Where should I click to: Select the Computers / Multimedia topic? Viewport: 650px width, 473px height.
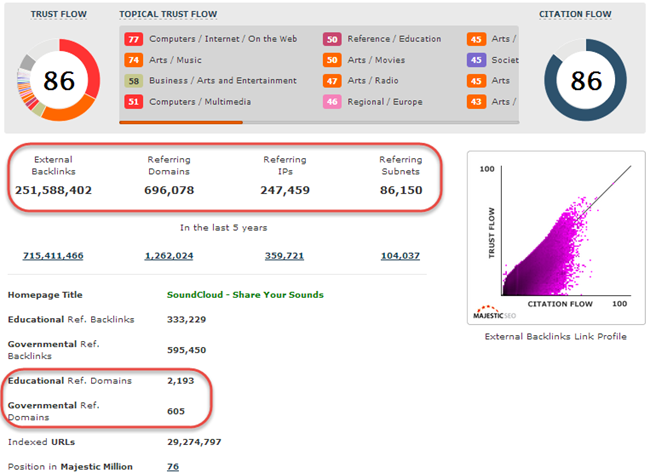200,102
